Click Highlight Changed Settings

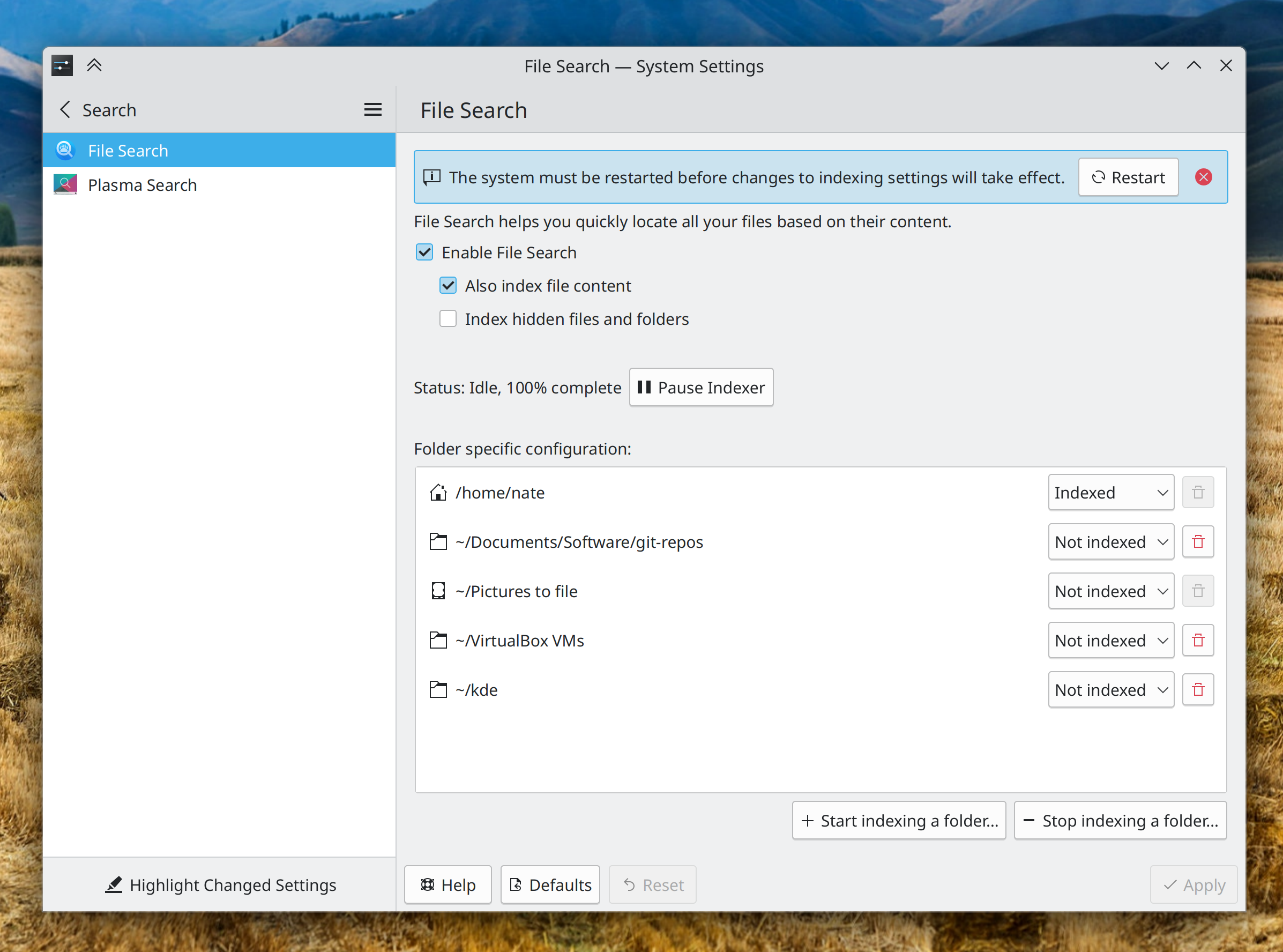(x=221, y=884)
